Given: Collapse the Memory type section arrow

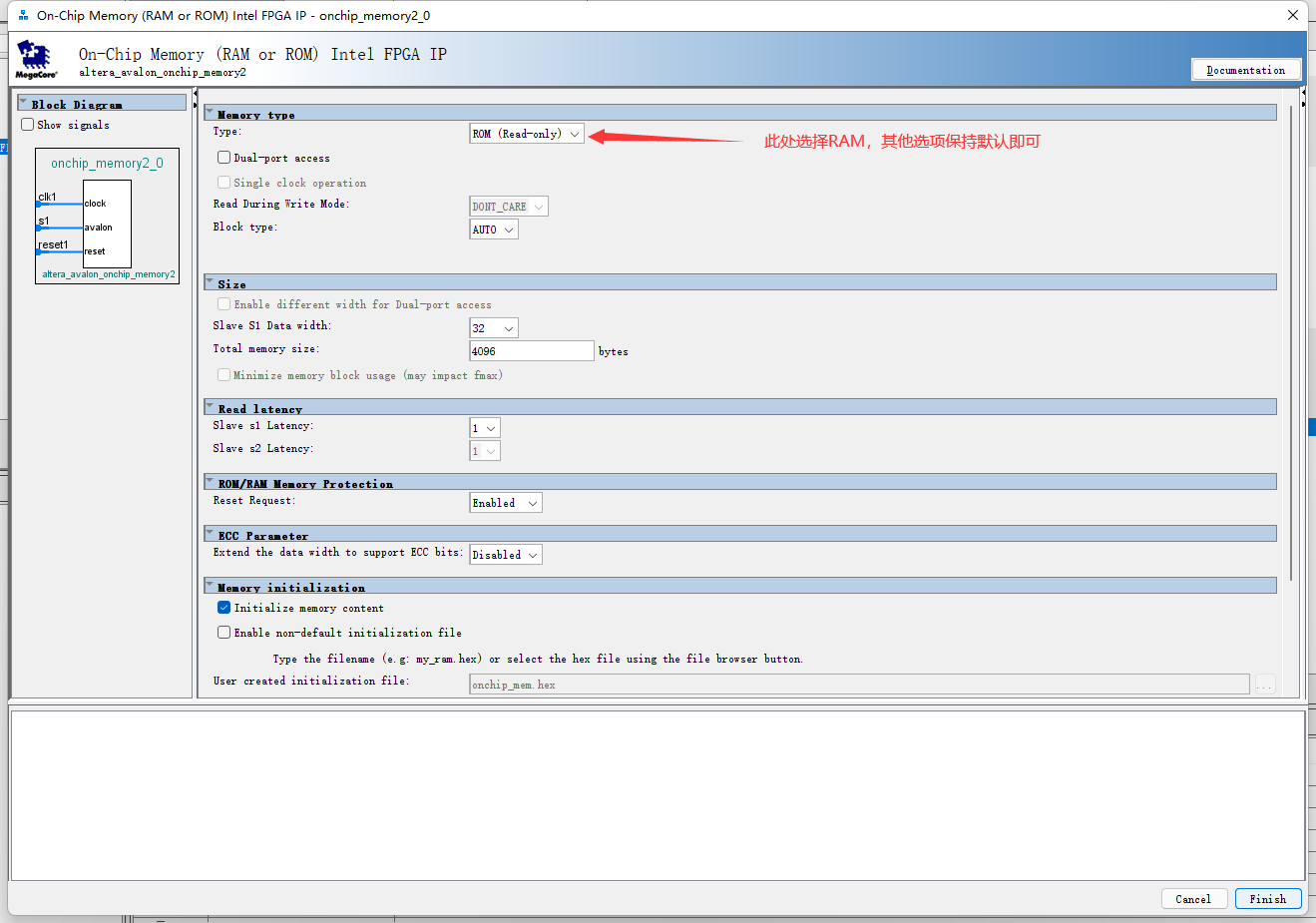Looking at the screenshot, I should point(210,113).
